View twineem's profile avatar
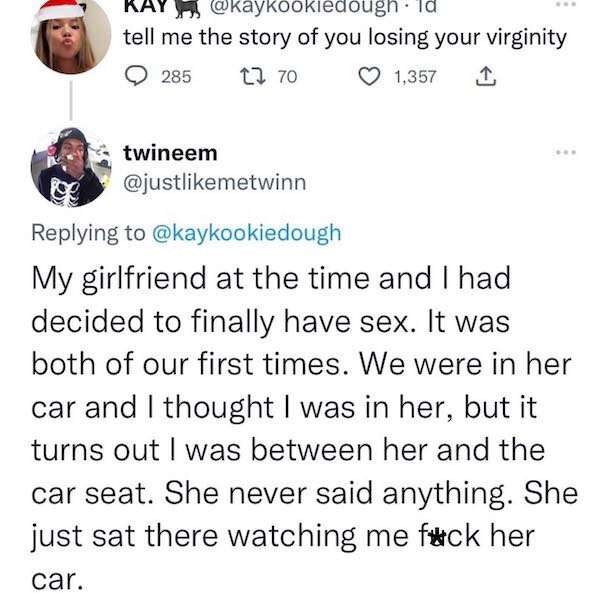600x600 pixels. pyautogui.click(x=72, y=166)
